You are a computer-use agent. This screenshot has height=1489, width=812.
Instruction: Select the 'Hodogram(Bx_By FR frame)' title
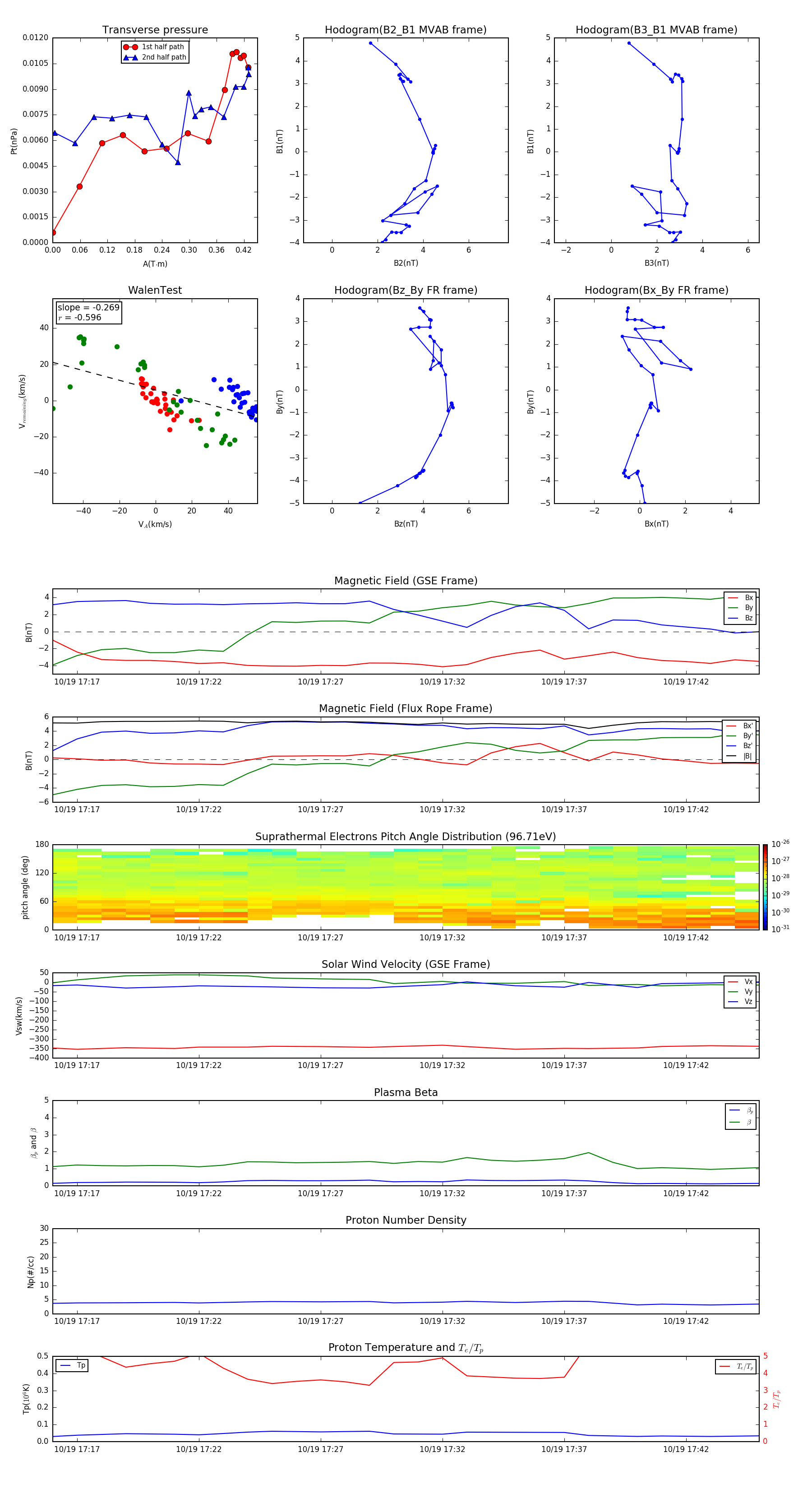click(x=656, y=290)
